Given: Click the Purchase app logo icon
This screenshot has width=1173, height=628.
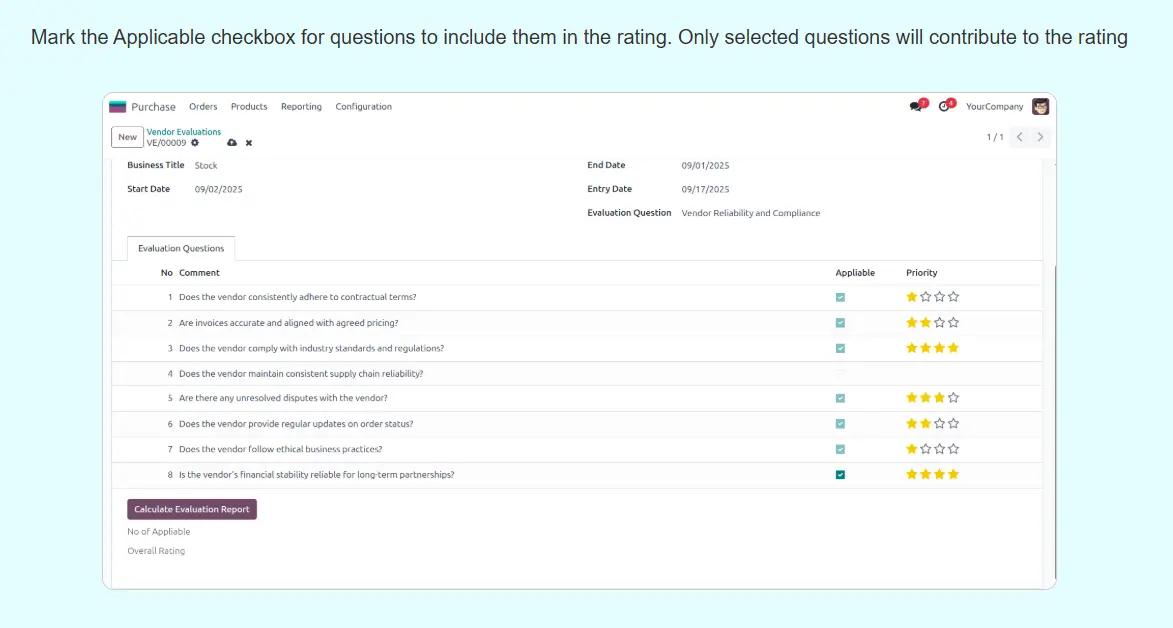Looking at the screenshot, I should click(x=118, y=107).
